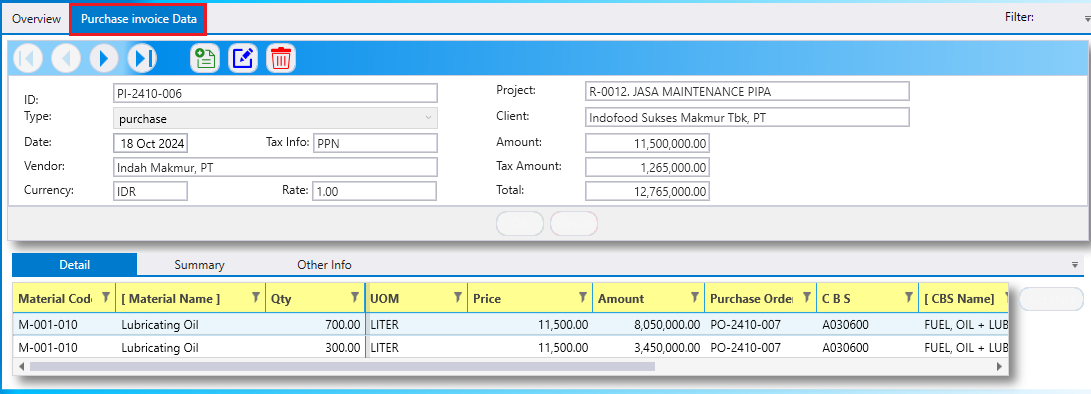This screenshot has width=1091, height=394.
Task: Click the Rate field 1.00
Action: point(375,191)
